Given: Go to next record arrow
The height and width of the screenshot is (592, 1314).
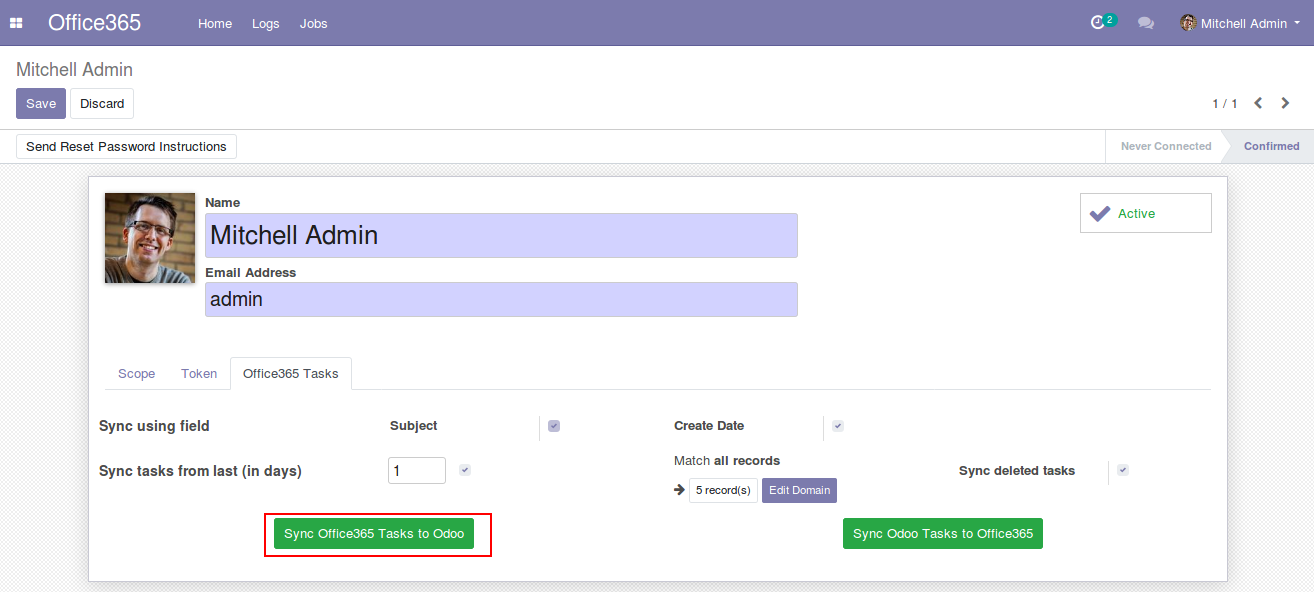Looking at the screenshot, I should point(1286,103).
